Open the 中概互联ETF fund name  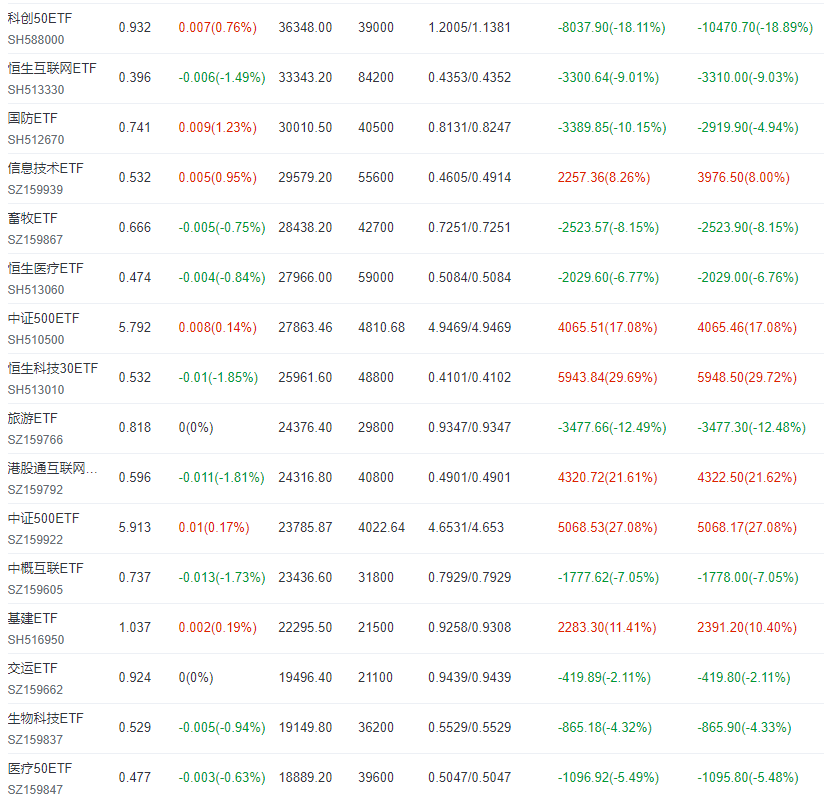46,568
